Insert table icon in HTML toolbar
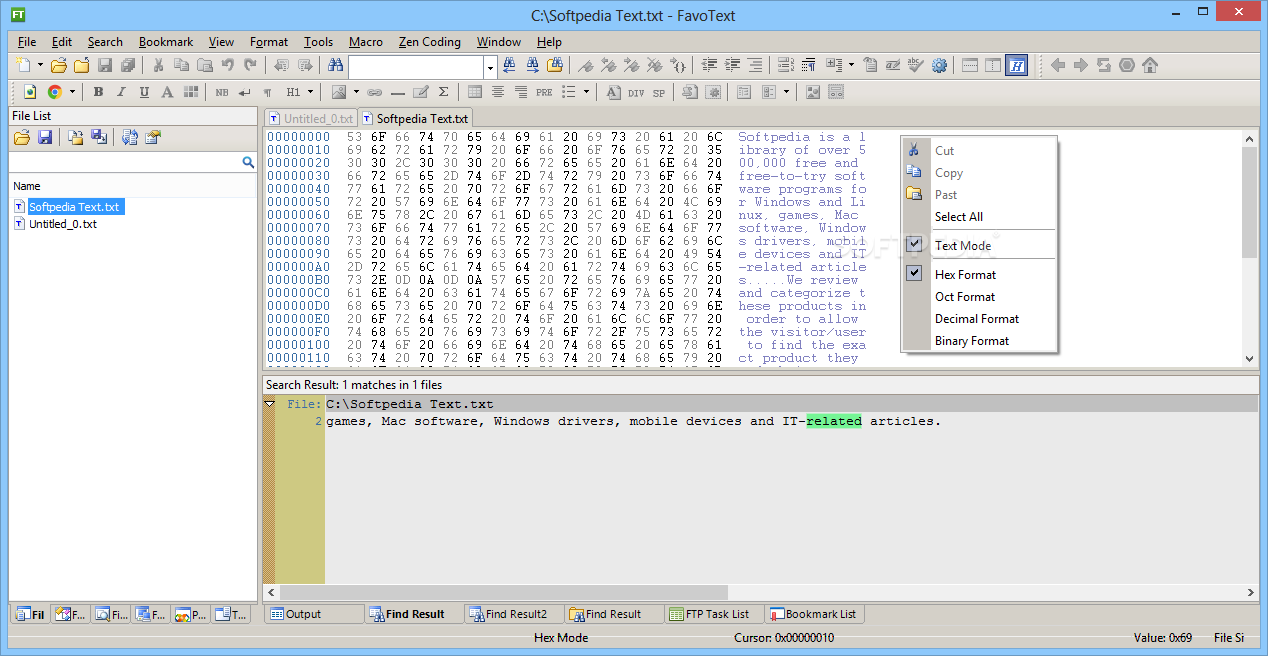The image size is (1268, 656). tap(475, 92)
